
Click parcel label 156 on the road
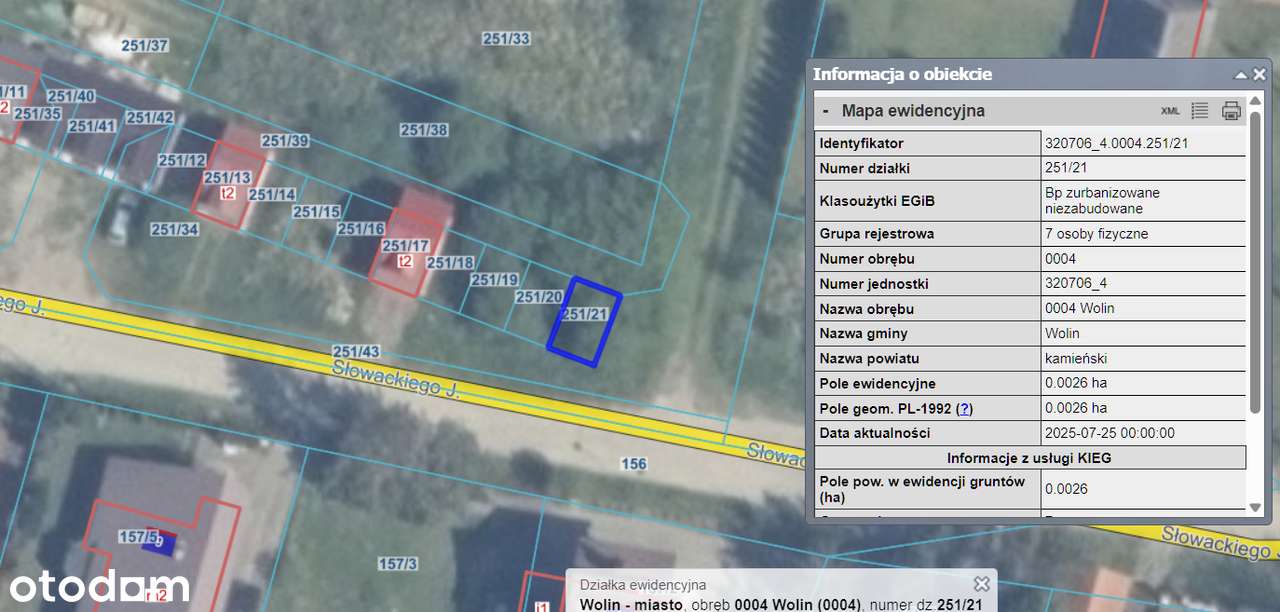[633, 464]
